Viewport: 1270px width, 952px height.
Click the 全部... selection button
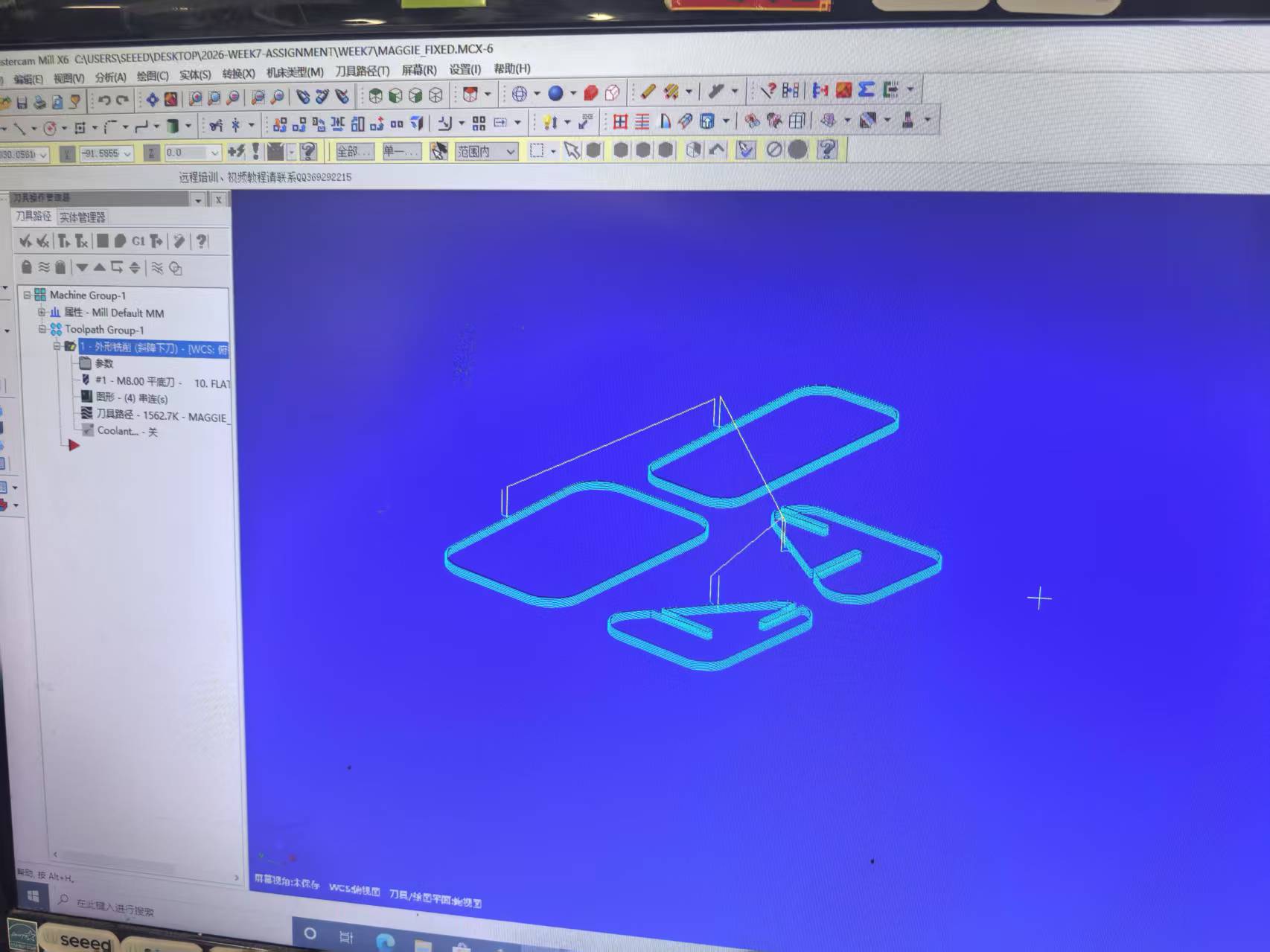click(x=354, y=152)
